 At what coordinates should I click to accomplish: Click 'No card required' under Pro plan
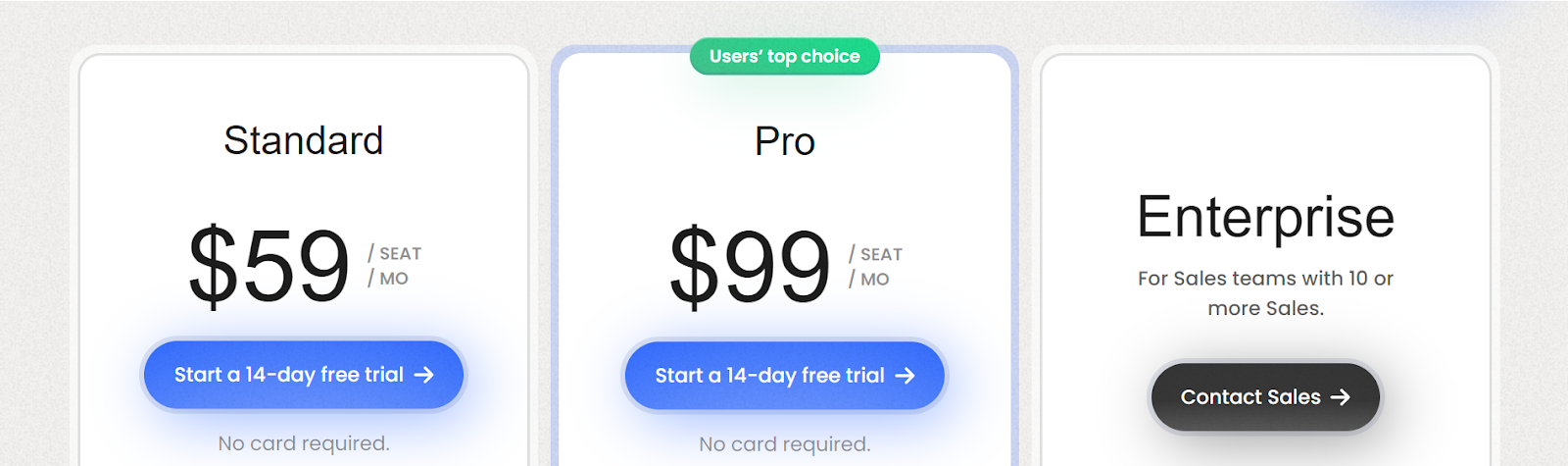(x=784, y=444)
